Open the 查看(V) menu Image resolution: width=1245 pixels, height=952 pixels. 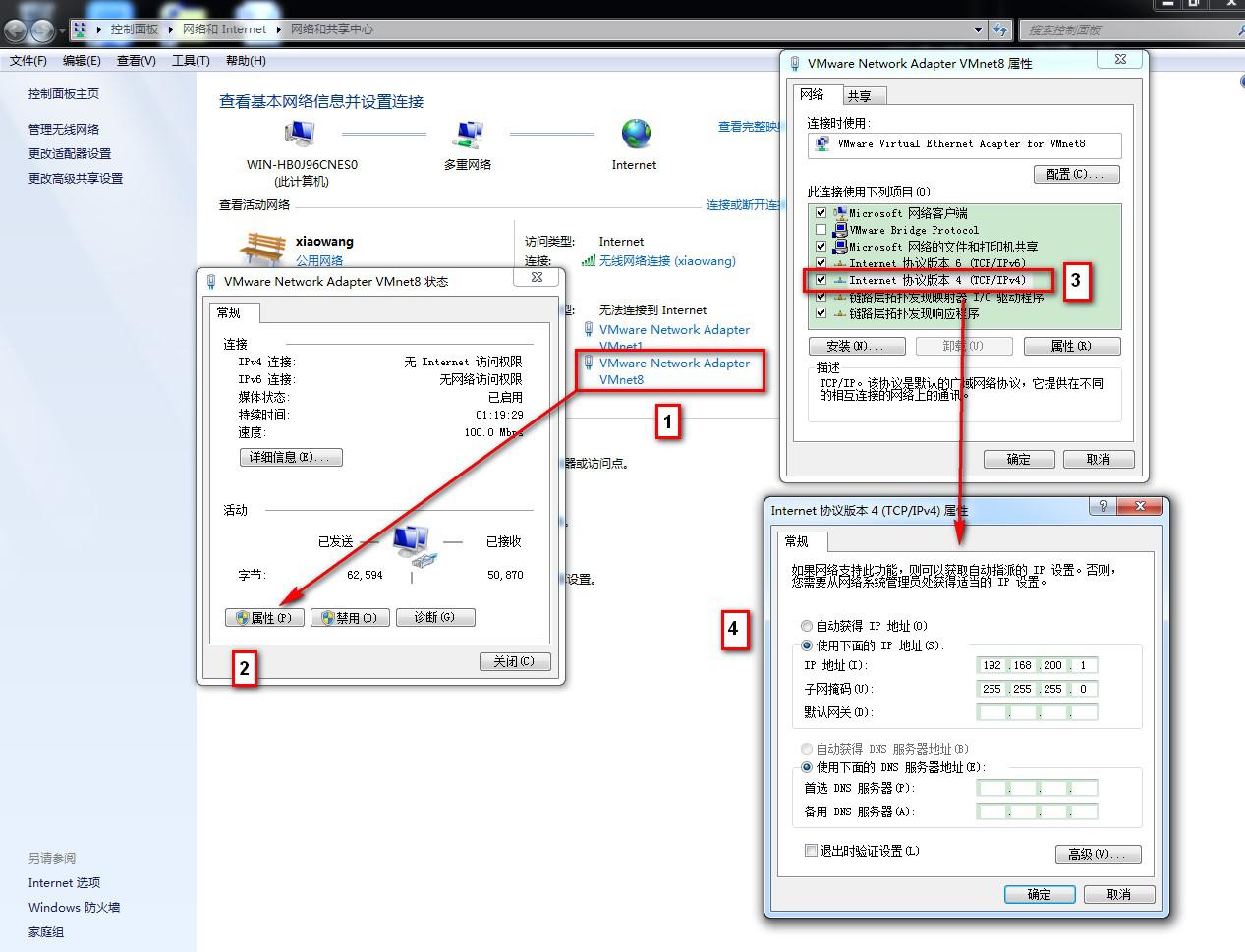tap(136, 61)
